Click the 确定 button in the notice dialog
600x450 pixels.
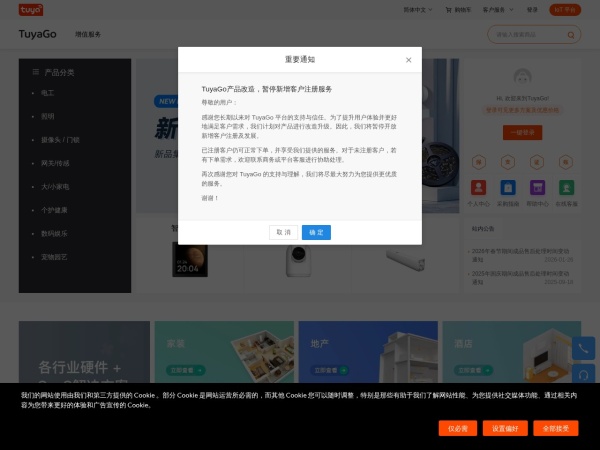pyautogui.click(x=316, y=232)
